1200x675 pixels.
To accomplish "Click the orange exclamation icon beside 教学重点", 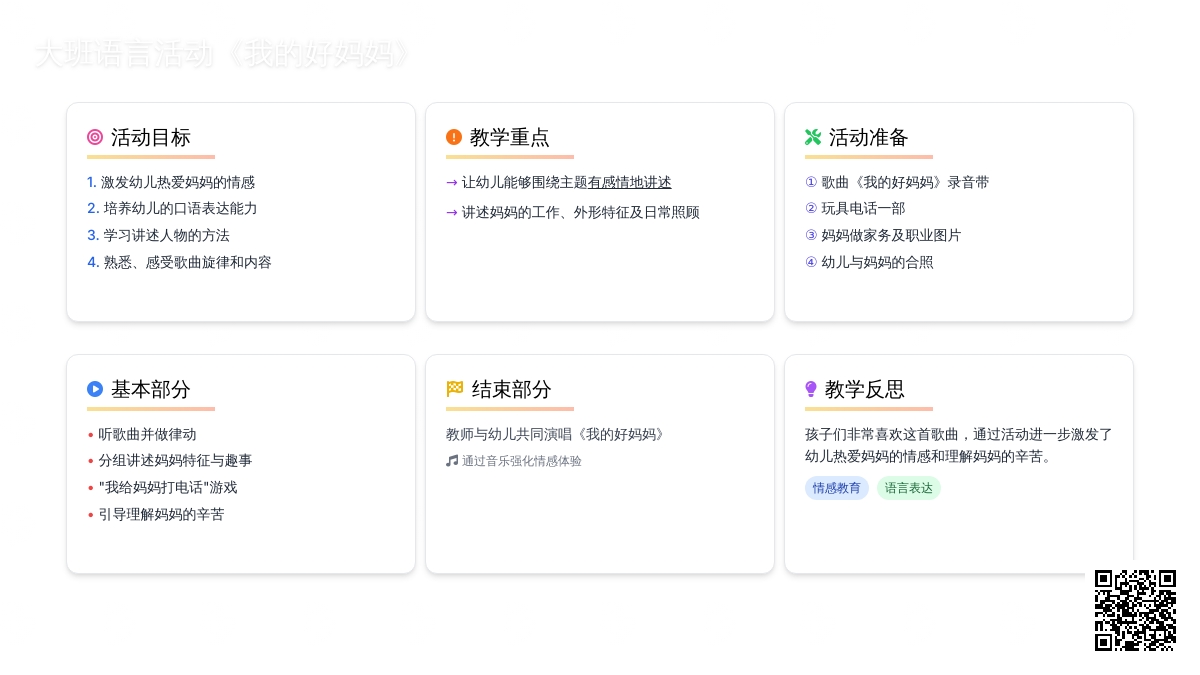I will point(454,137).
